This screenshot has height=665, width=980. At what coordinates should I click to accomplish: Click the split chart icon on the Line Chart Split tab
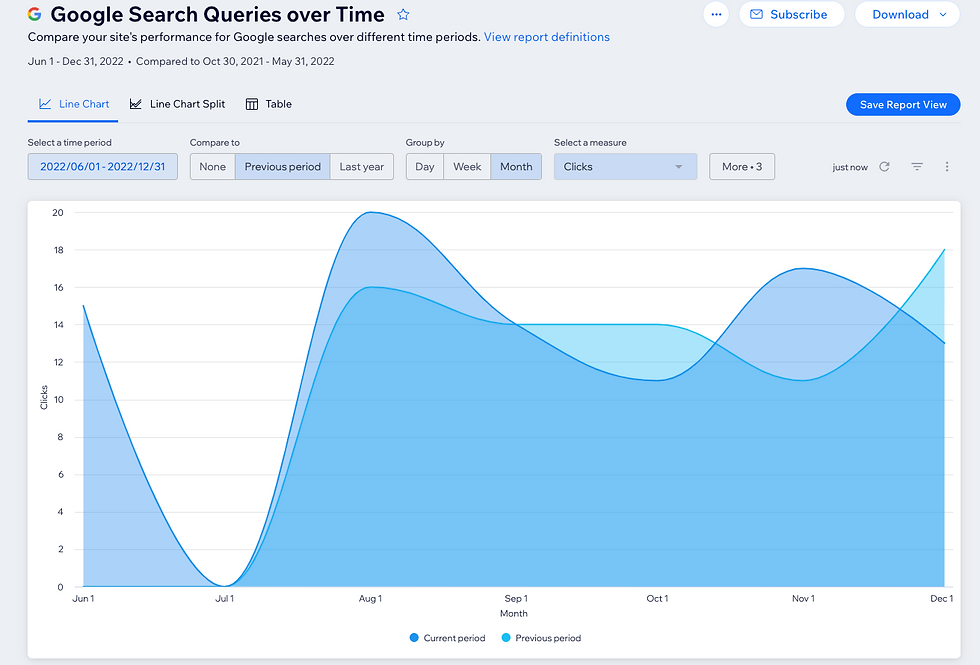click(x=136, y=104)
